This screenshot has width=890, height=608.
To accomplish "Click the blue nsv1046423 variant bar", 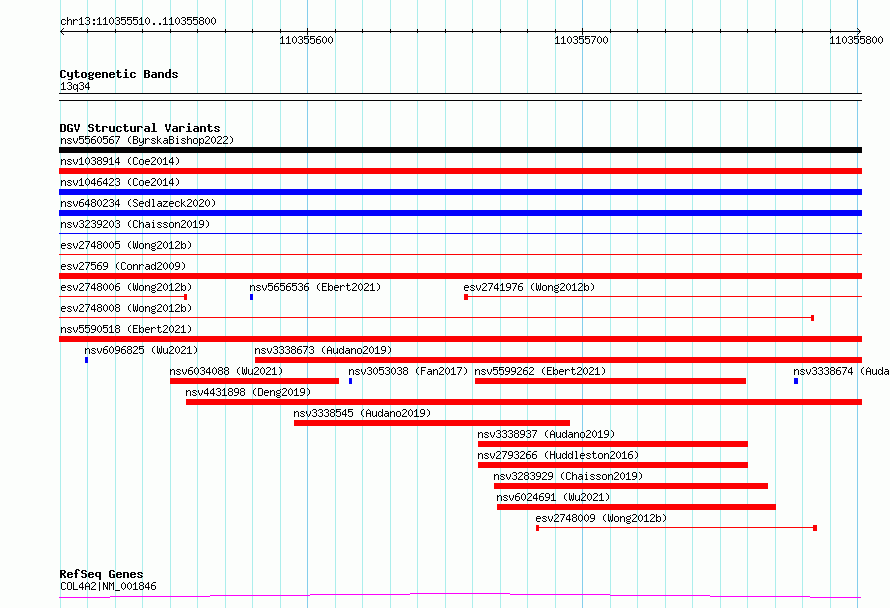I will coord(460,192).
